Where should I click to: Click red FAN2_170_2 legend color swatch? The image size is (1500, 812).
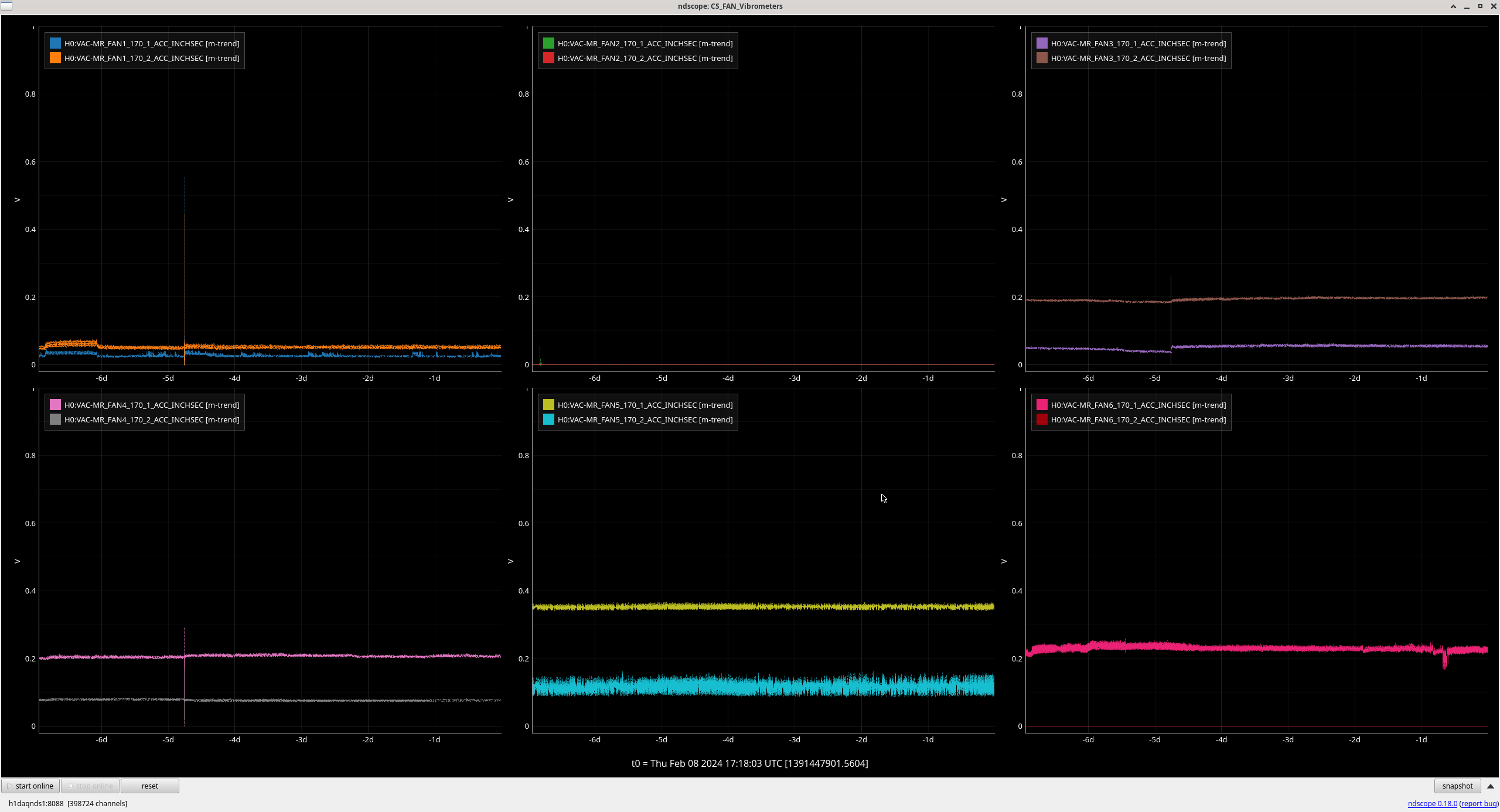tap(548, 58)
